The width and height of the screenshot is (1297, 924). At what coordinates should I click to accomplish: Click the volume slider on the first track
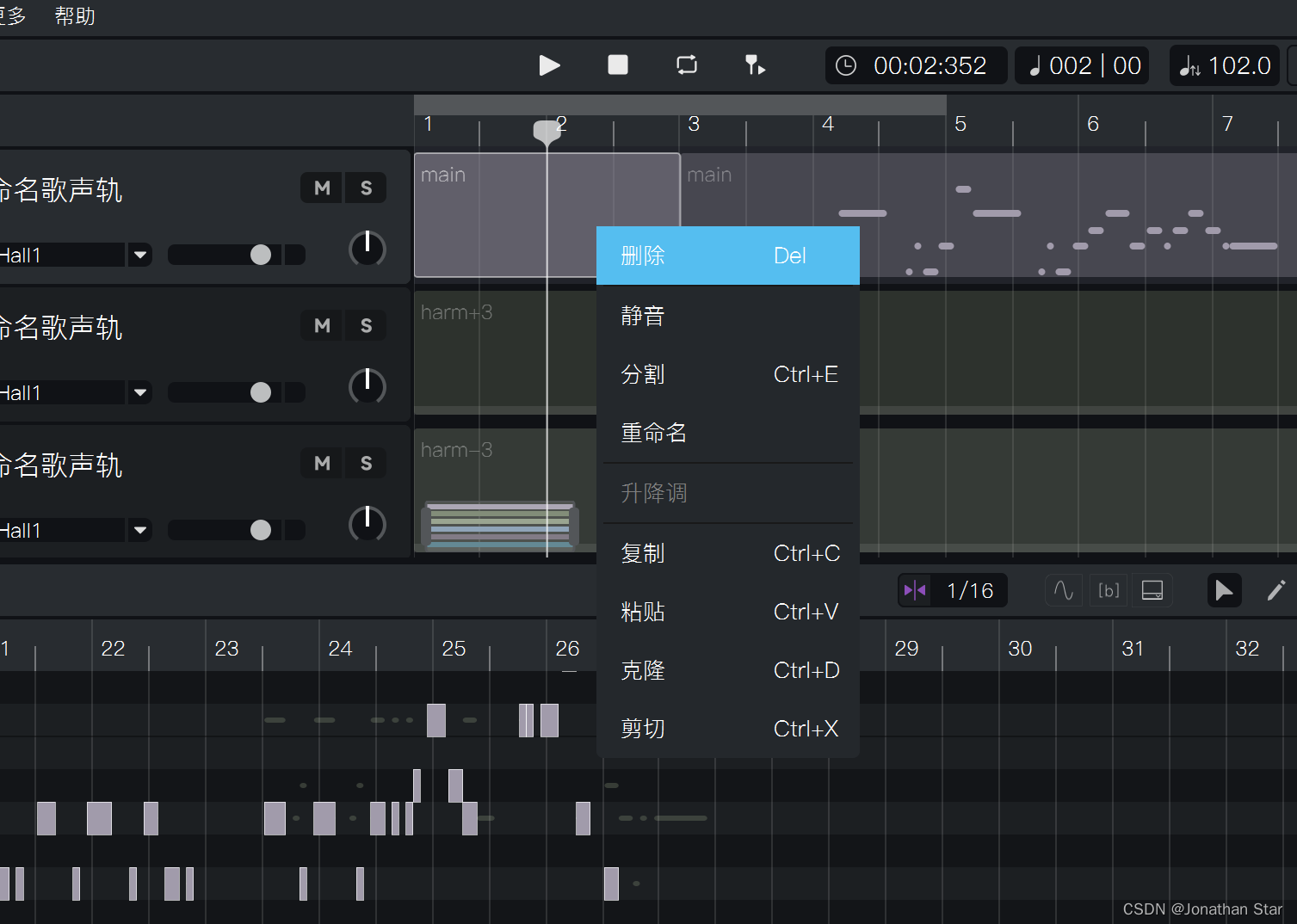[x=237, y=255]
